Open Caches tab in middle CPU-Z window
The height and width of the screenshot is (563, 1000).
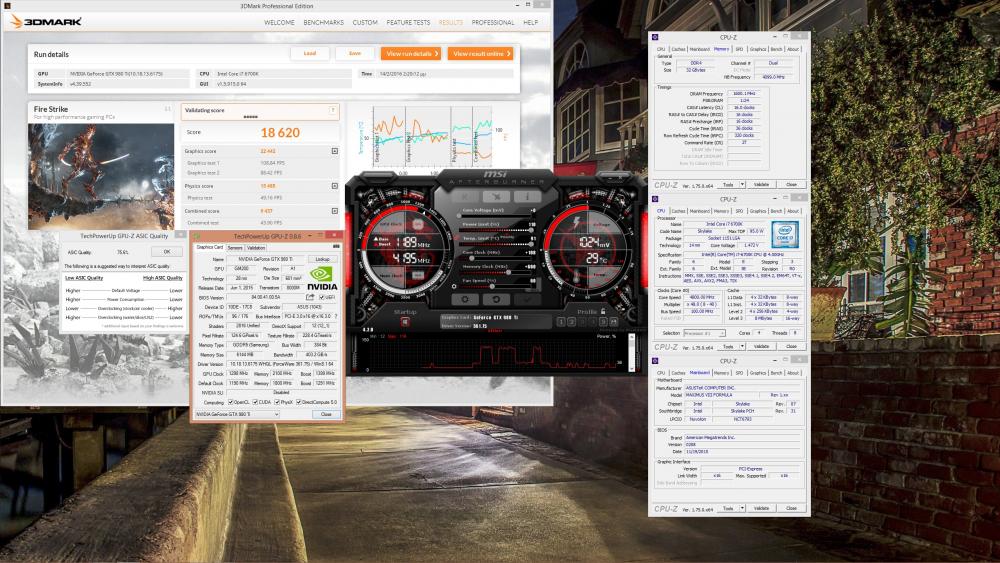coord(679,211)
